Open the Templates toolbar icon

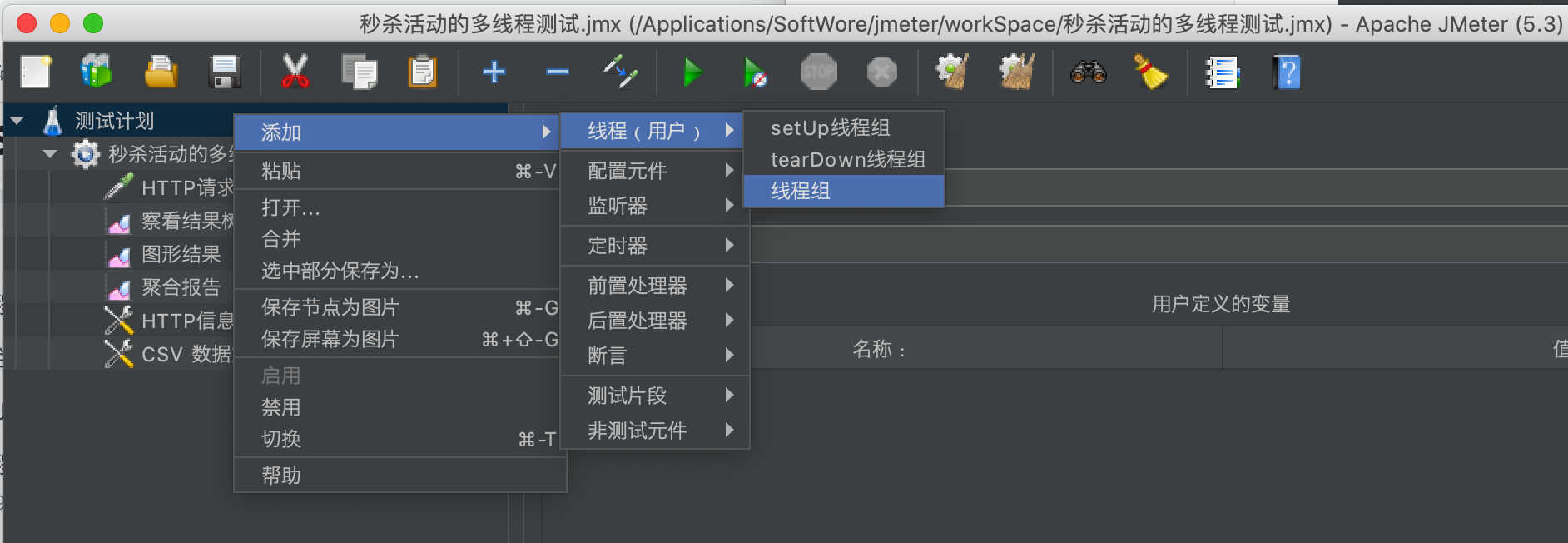coord(97,72)
